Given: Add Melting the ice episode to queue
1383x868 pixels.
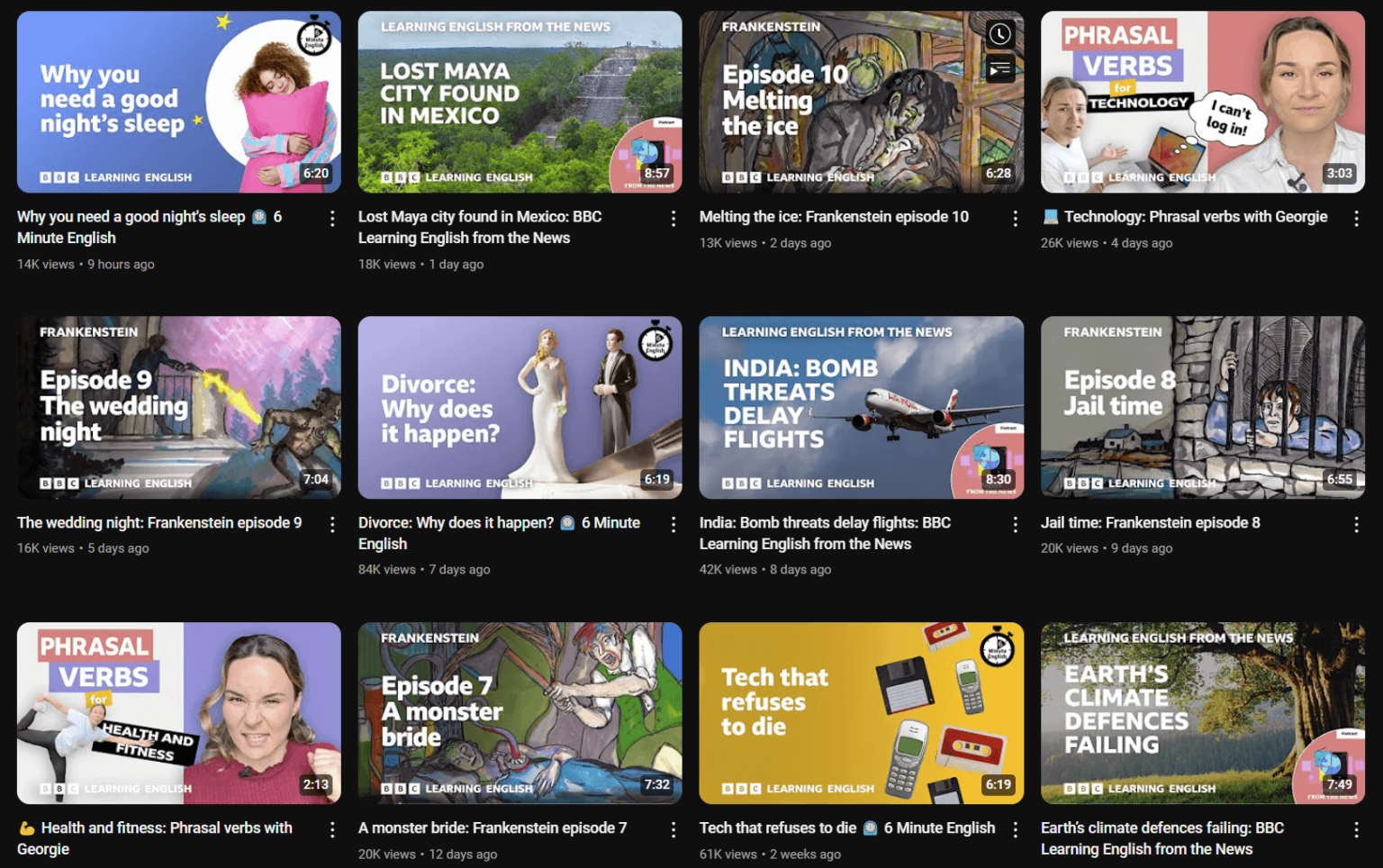Looking at the screenshot, I should 999,68.
